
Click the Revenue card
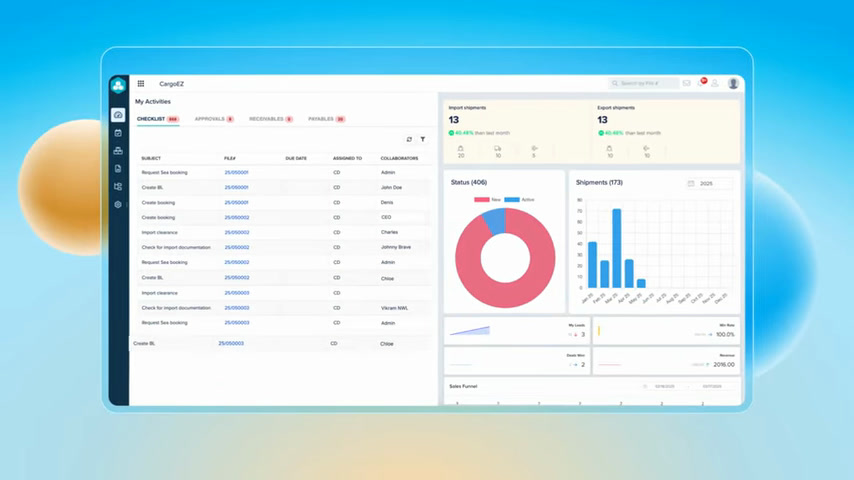pos(666,361)
